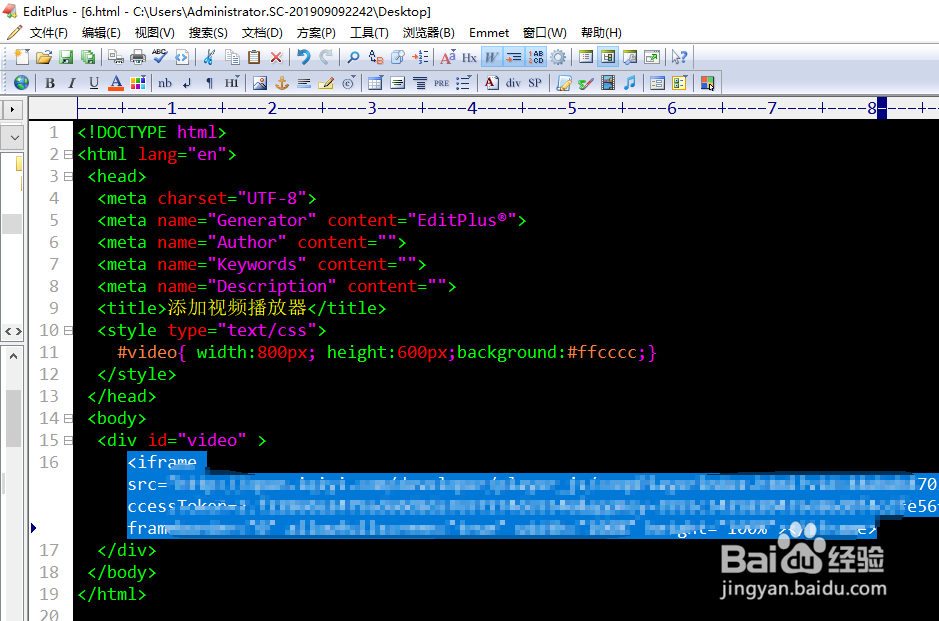Image resolution: width=939 pixels, height=621 pixels.
Task: Click the red X Delete icon
Action: tap(276, 57)
